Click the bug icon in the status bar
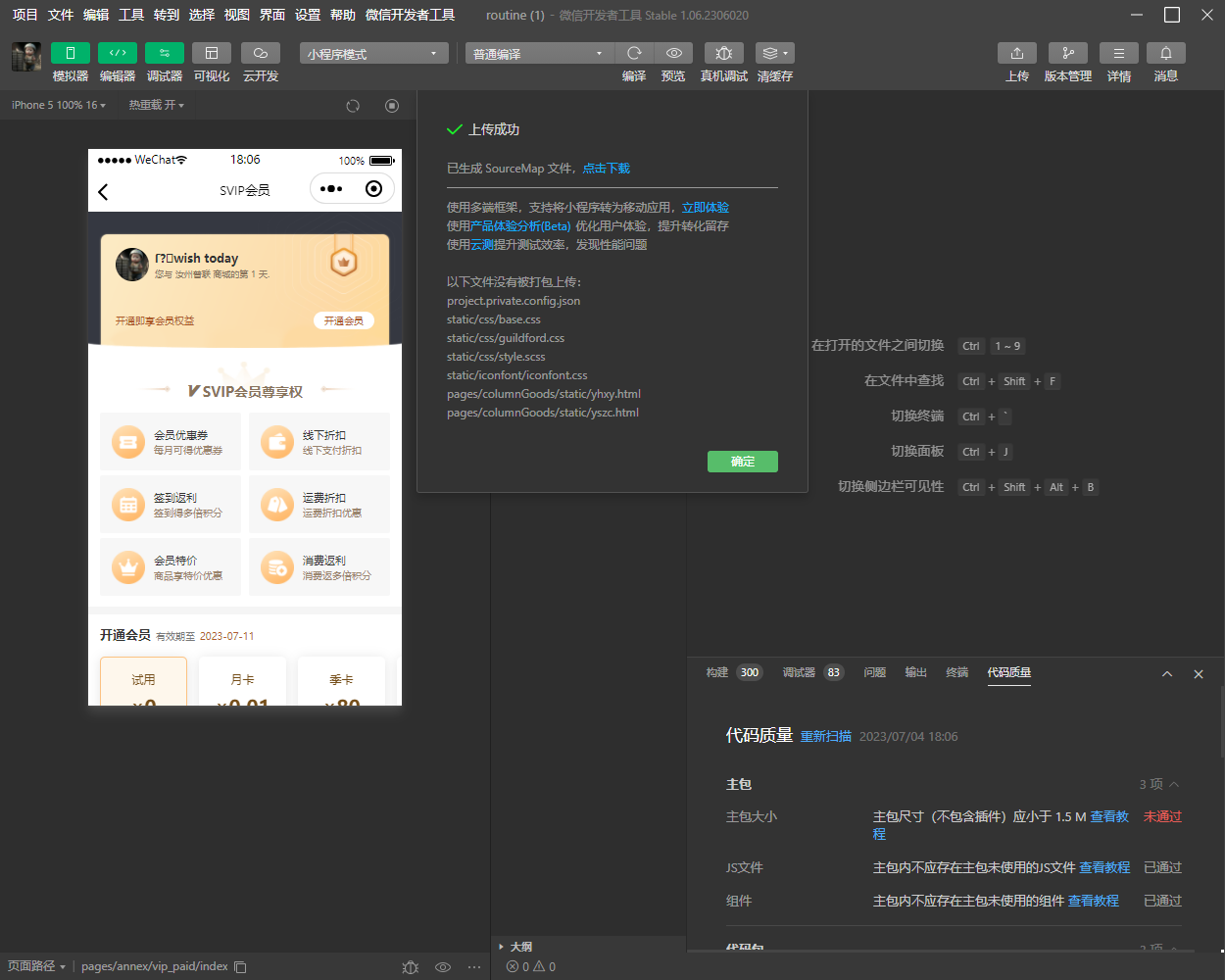Viewport: 1225px width, 980px height. (x=411, y=967)
